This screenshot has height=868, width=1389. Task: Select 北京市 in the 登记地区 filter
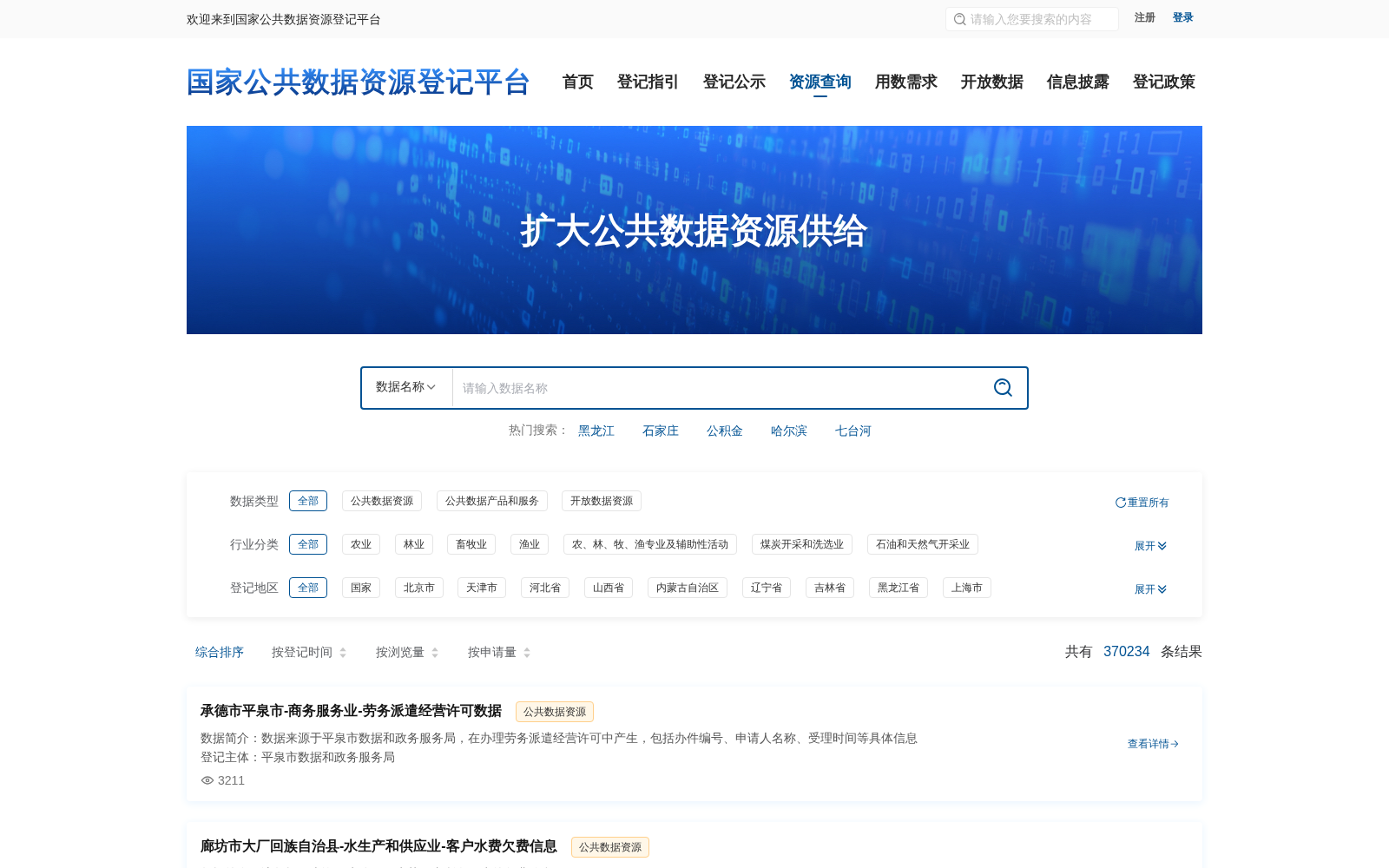tap(418, 588)
